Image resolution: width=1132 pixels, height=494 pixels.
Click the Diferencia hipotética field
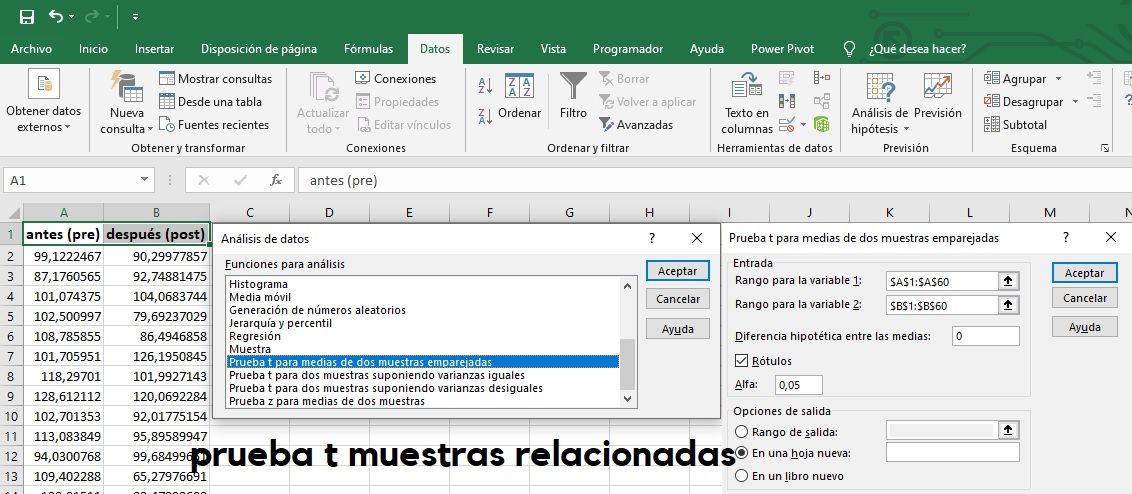tap(985, 336)
